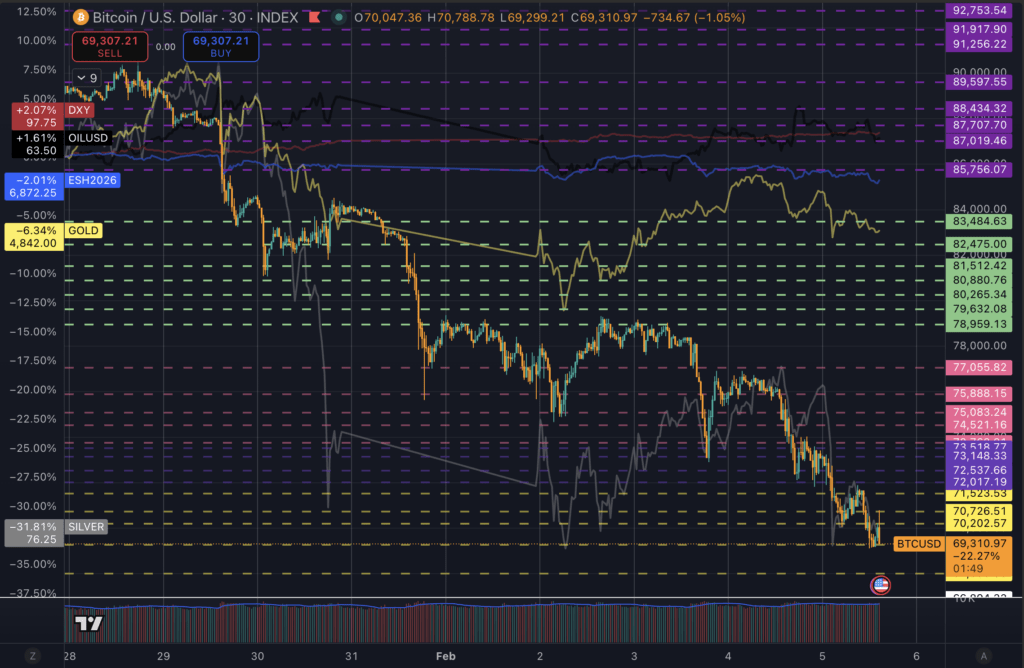Select the 81,512.42 price level label

[979, 266]
